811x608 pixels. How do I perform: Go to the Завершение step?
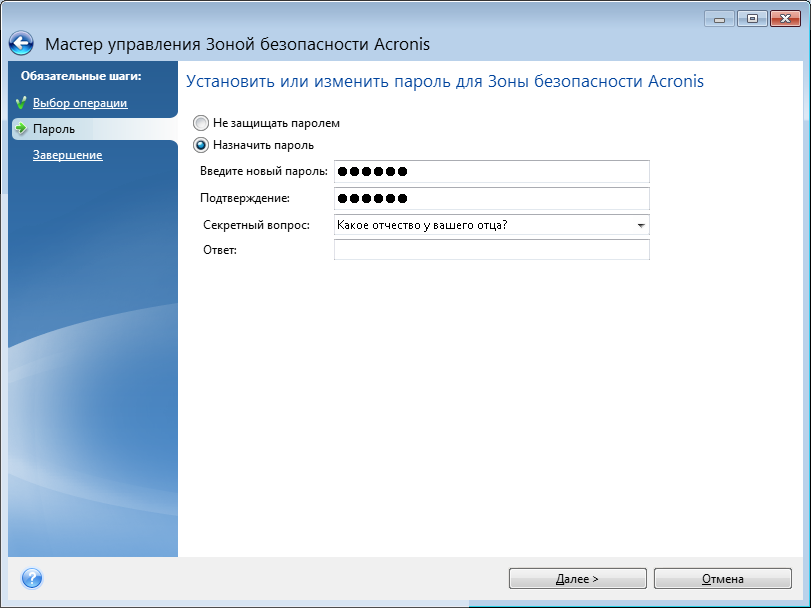69,155
